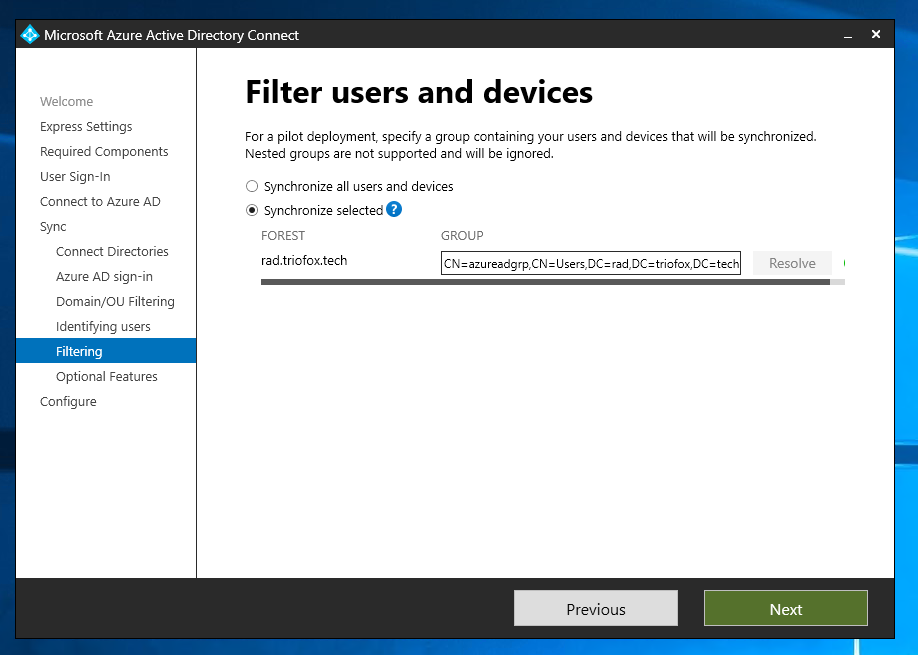Image resolution: width=918 pixels, height=655 pixels.
Task: Click the rad.triofox.tech forest name
Action: tap(304, 260)
